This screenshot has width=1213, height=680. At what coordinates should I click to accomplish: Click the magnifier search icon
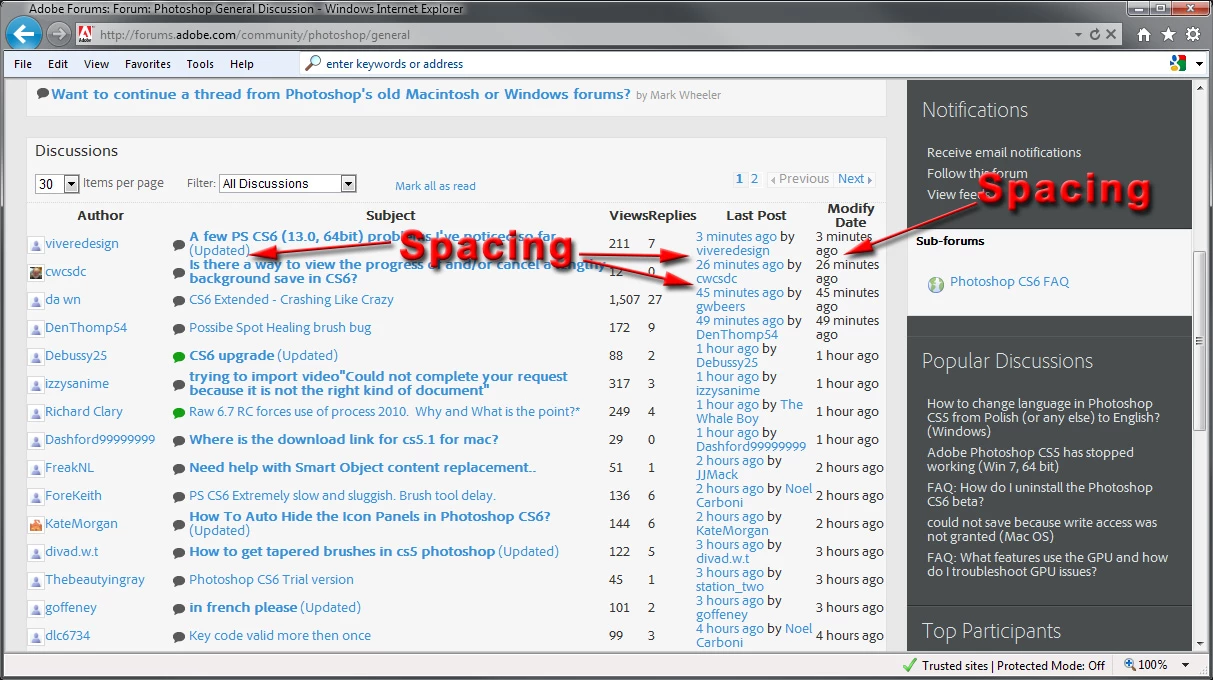[x=314, y=63]
